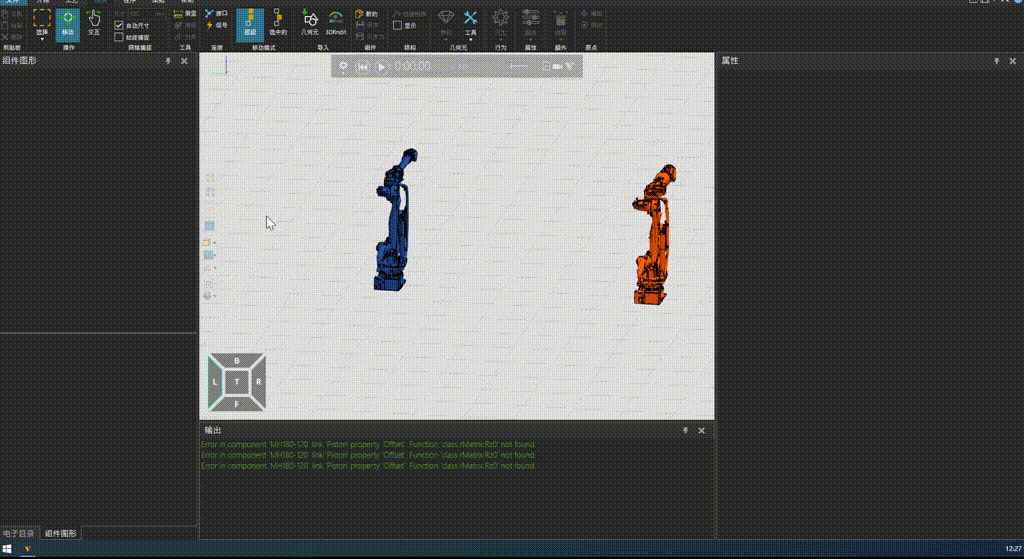Select 层级 (Hierarchy) move mode

coord(250,24)
